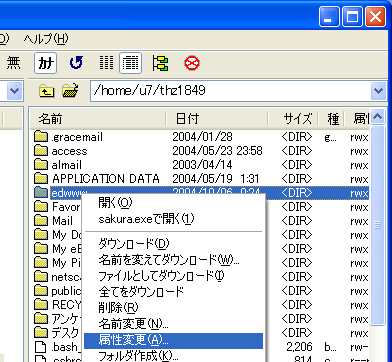Click the date 2003/04/14
392x362 pixels.
pyautogui.click(x=202, y=165)
